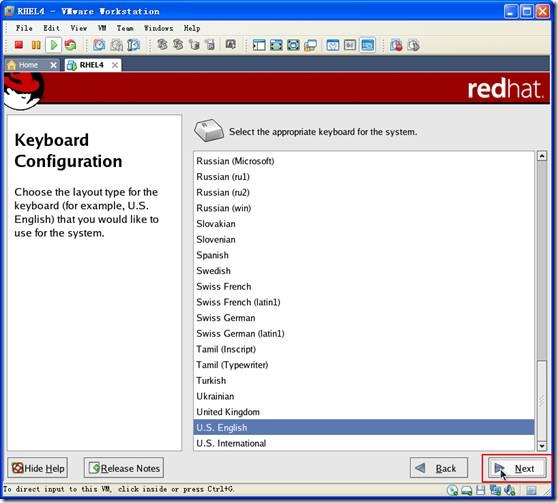The width and height of the screenshot is (558, 503).
Task: Open the VM menu
Action: pyautogui.click(x=102, y=28)
